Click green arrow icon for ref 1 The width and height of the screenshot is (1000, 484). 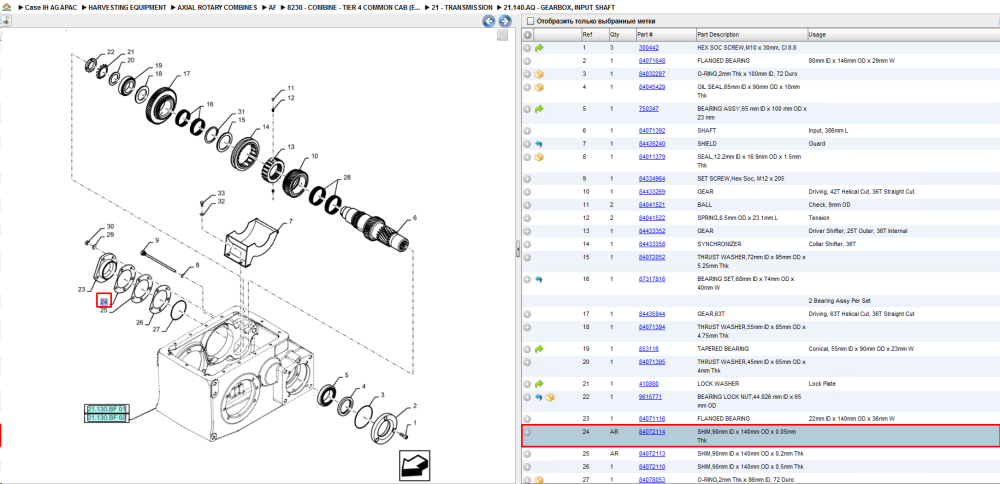pyautogui.click(x=539, y=48)
